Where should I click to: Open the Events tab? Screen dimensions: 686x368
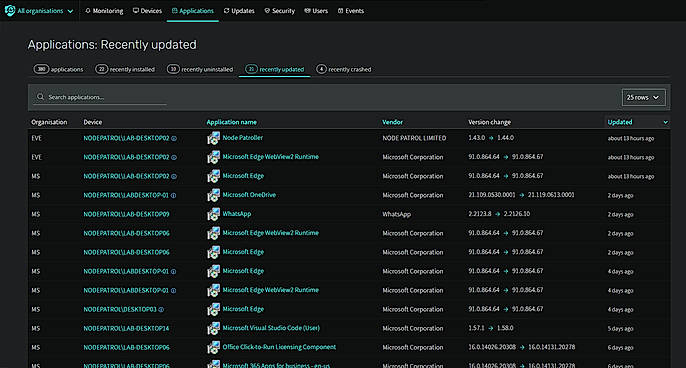coord(351,11)
